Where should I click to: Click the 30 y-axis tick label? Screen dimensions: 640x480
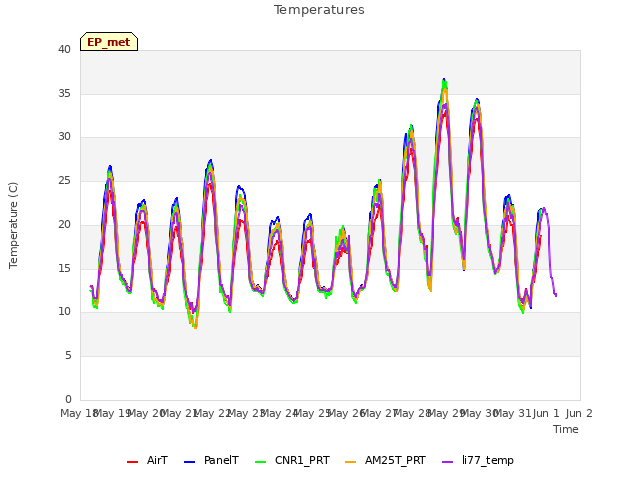point(64,137)
